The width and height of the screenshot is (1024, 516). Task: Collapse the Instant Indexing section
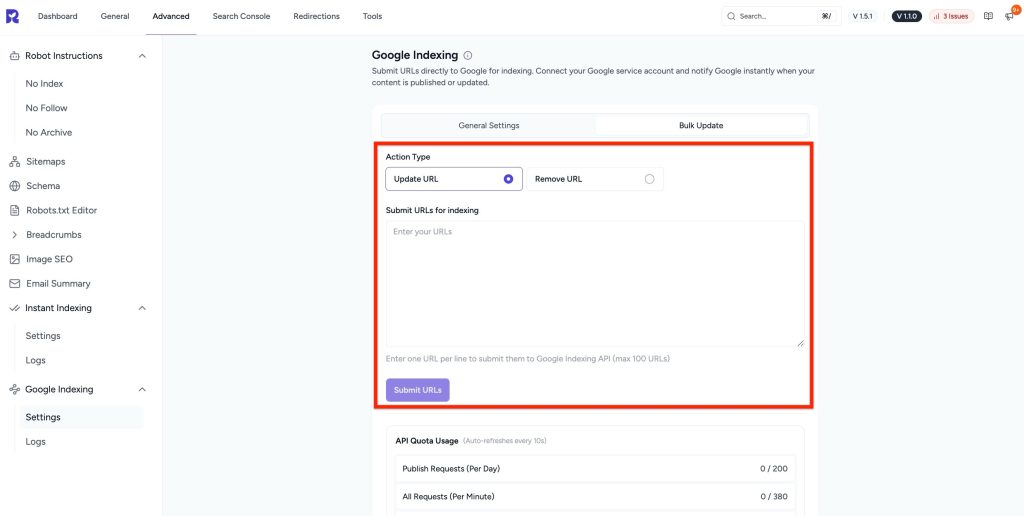[142, 308]
